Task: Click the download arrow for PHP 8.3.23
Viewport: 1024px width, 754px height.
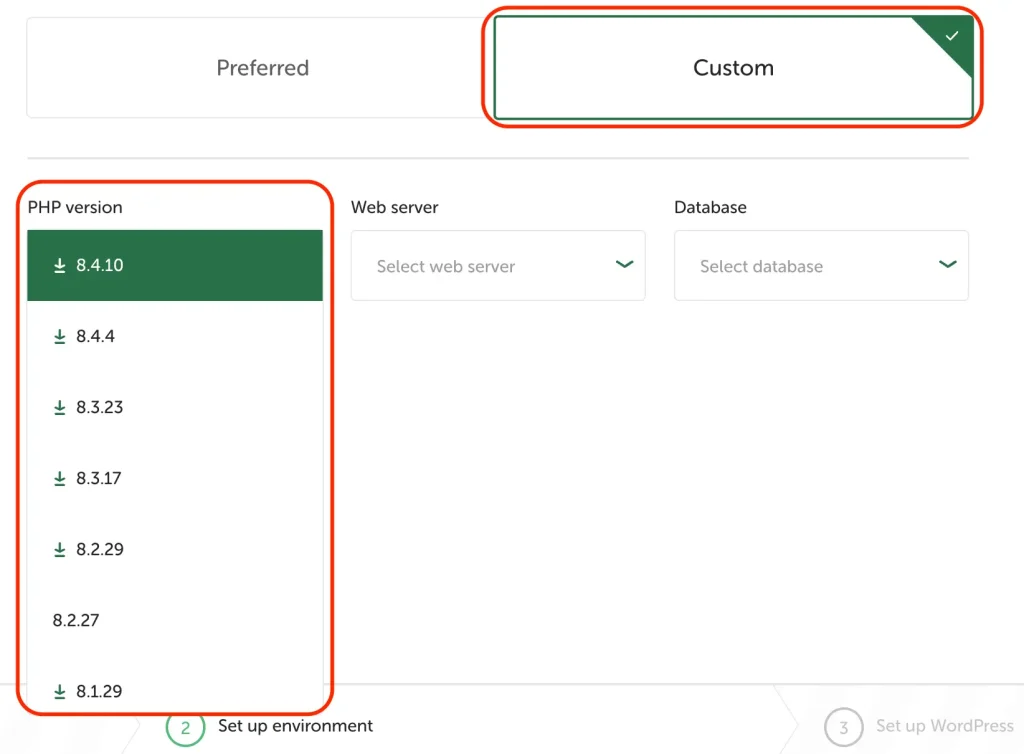Action: 60,408
